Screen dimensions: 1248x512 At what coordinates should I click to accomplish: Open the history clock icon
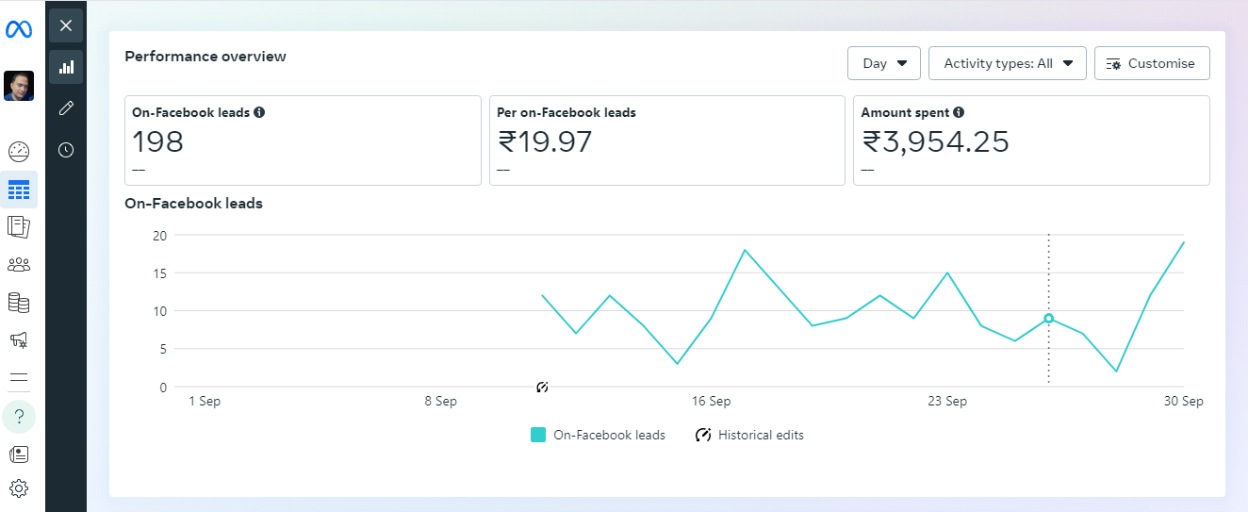[x=66, y=150]
